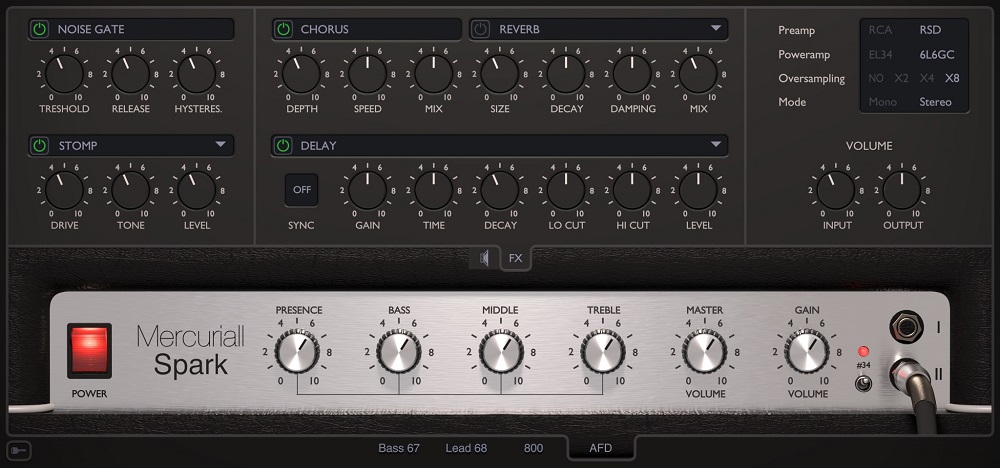Image resolution: width=1000 pixels, height=468 pixels.
Task: Expand the Stomp type dropdown
Action: pos(220,146)
